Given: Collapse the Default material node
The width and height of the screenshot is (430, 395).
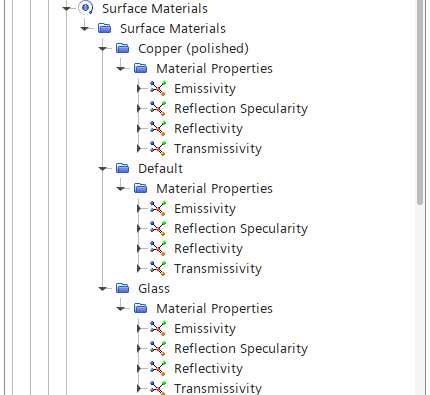Looking at the screenshot, I should (x=103, y=169).
